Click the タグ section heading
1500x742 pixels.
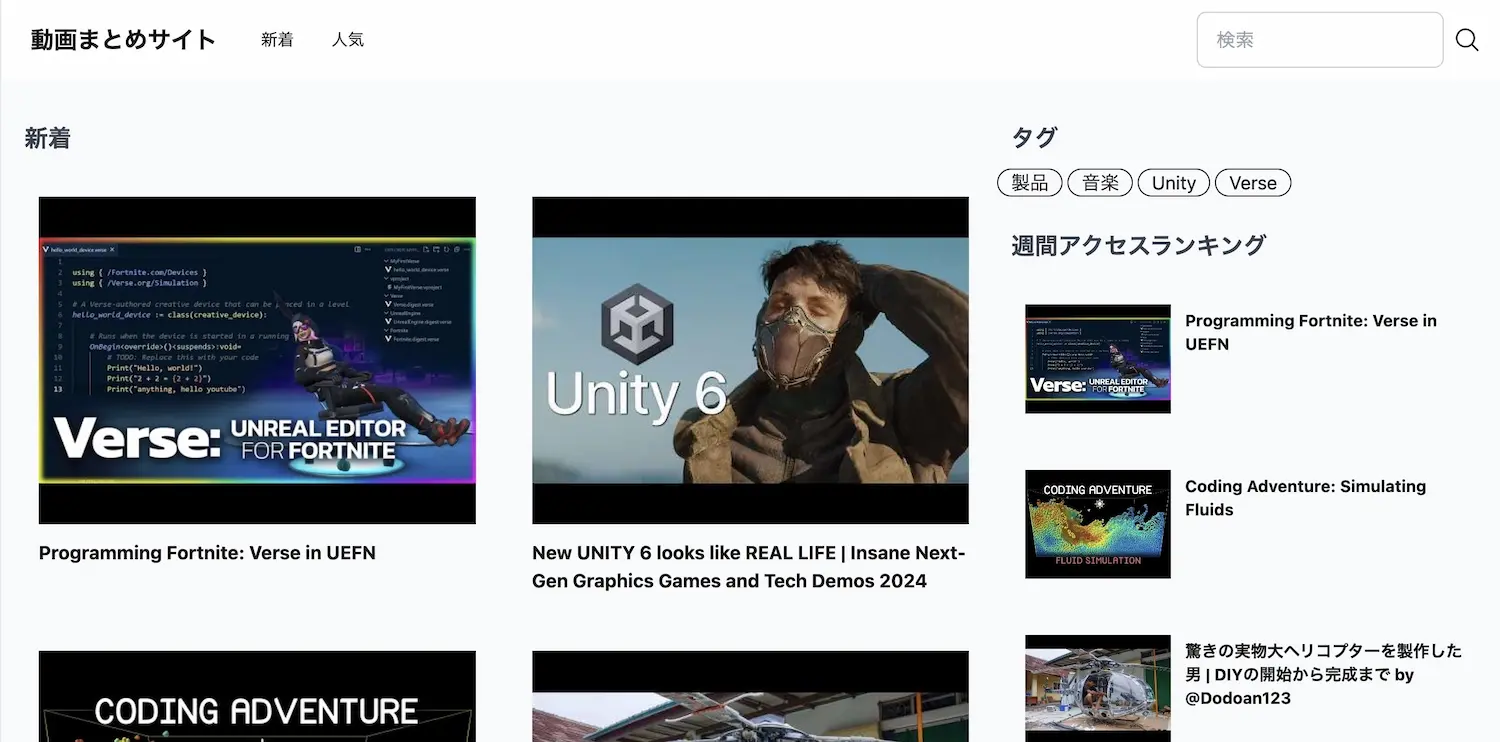(x=1034, y=137)
